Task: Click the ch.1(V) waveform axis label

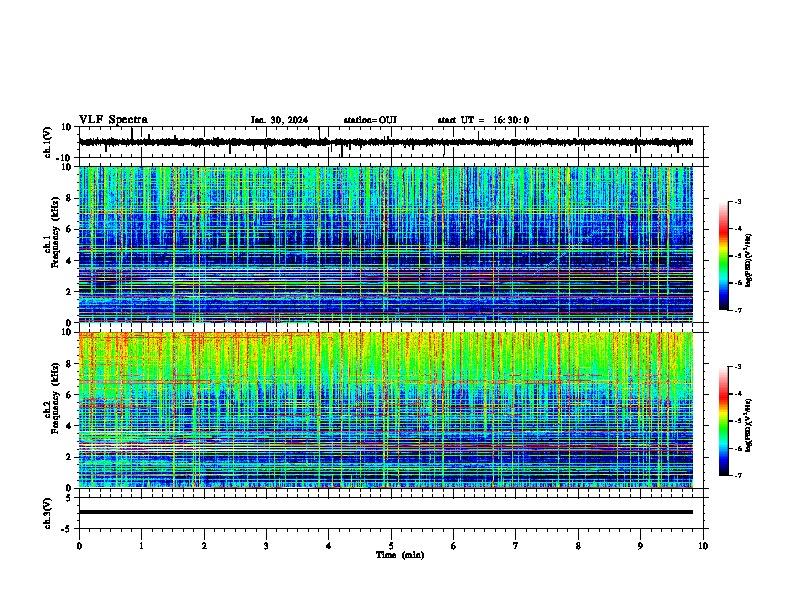Action: click(x=48, y=142)
